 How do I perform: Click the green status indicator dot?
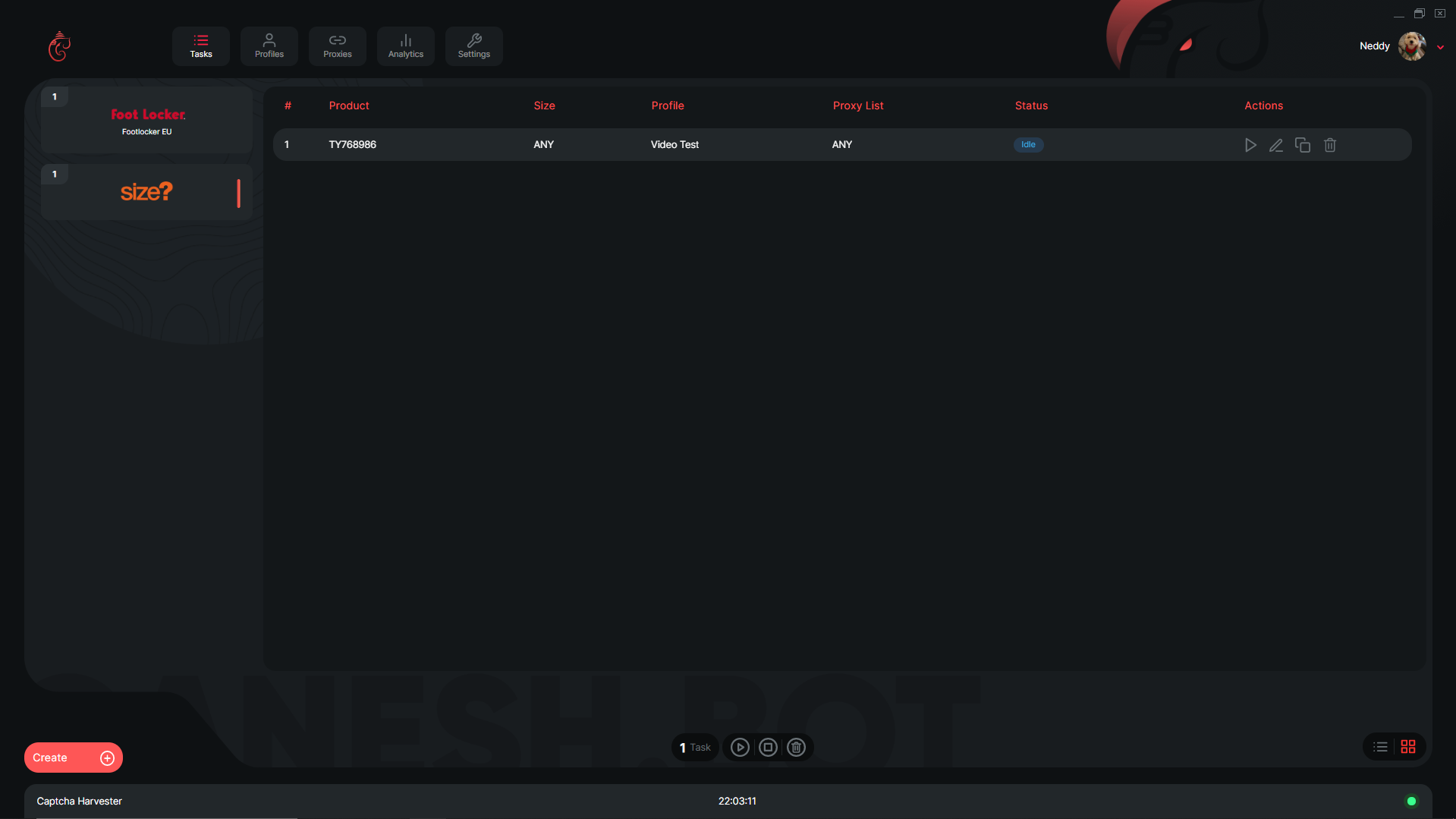pos(1411,801)
